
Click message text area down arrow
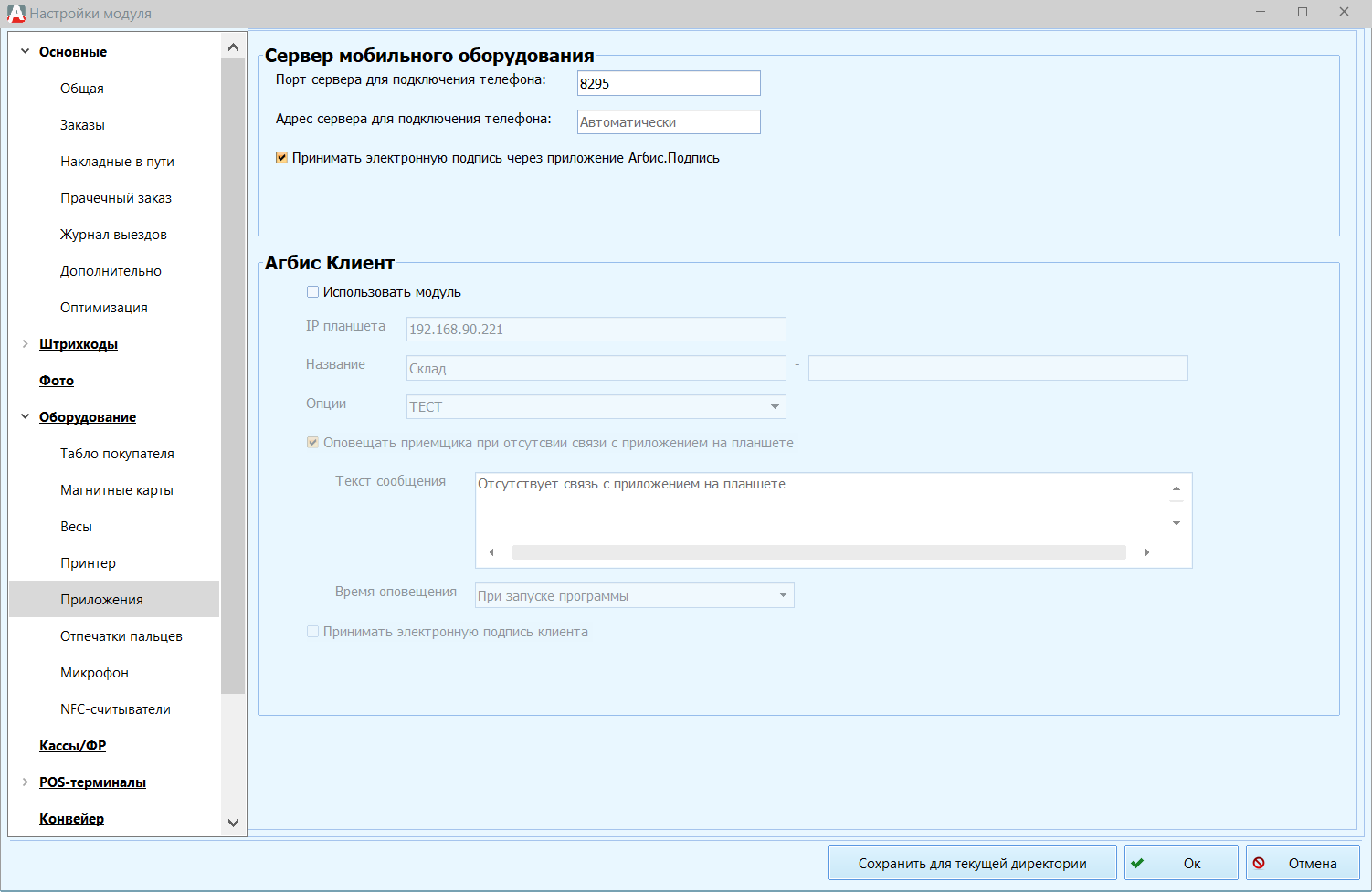[x=1177, y=523]
